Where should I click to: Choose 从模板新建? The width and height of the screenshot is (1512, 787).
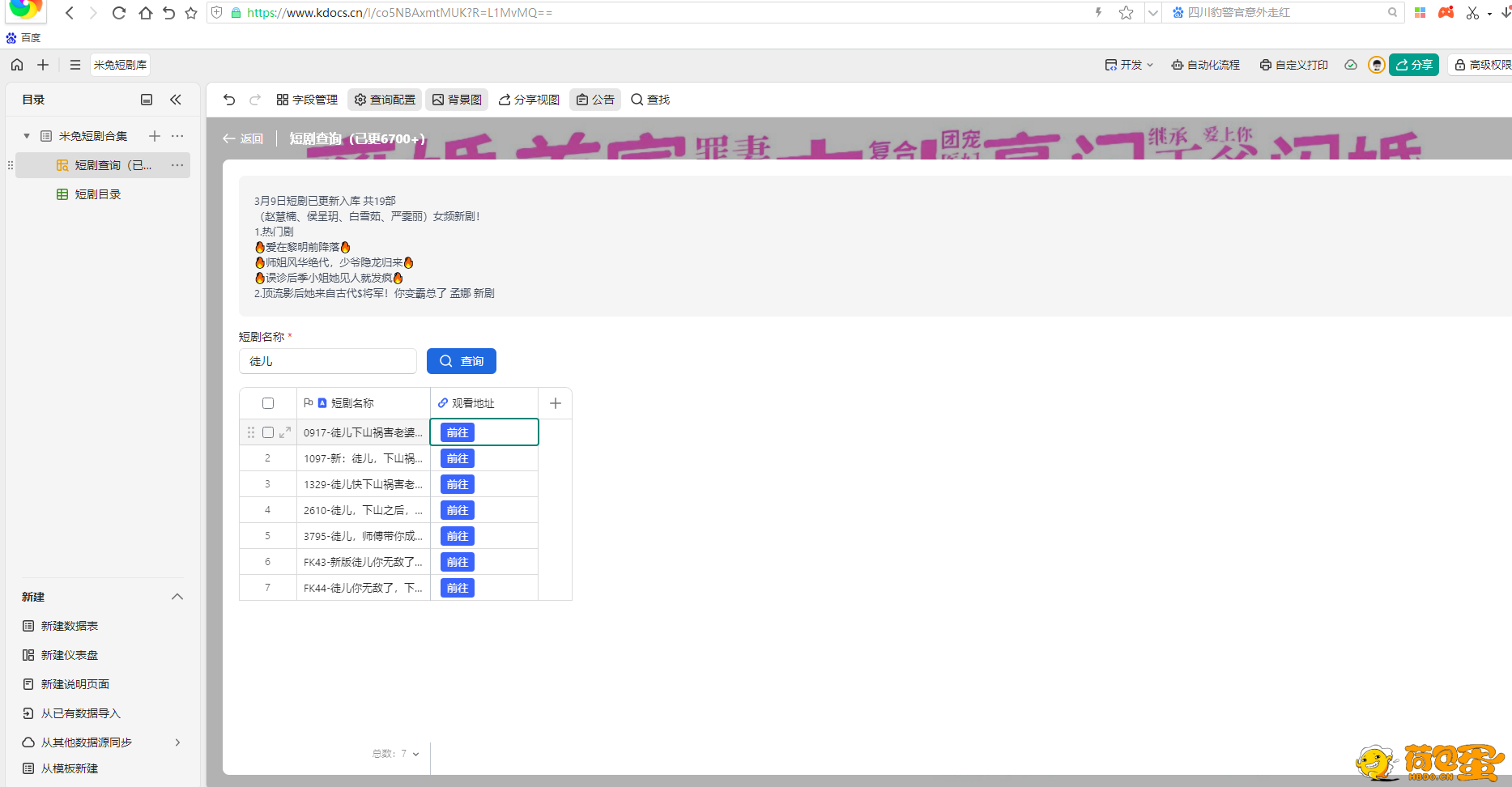tap(61, 768)
